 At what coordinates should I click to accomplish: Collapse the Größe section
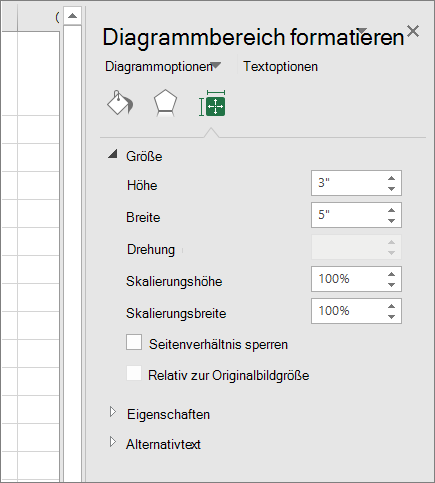[113, 154]
